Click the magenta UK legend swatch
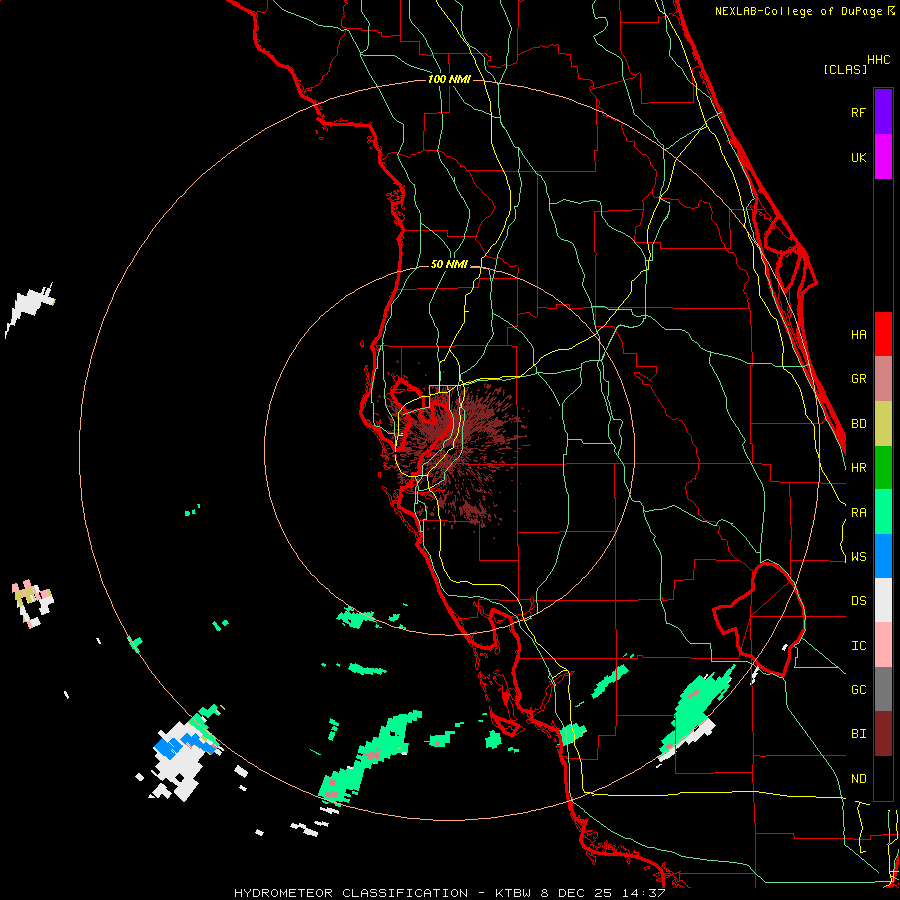This screenshot has height=900, width=900. coord(883,157)
